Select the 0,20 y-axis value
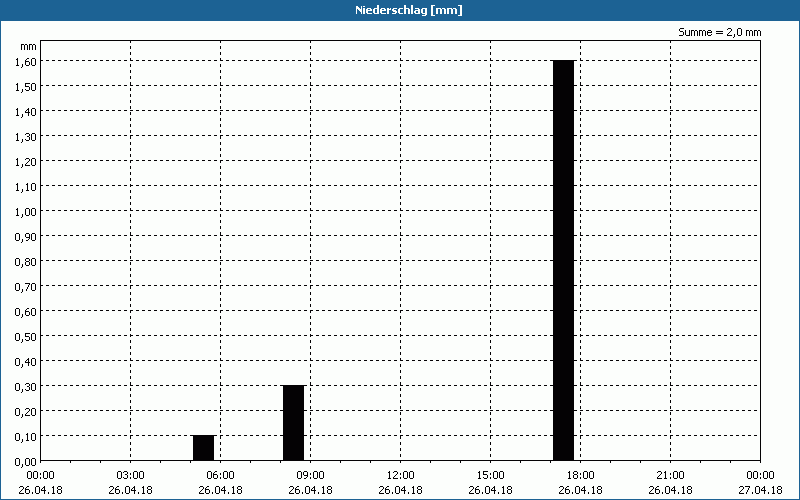The image size is (800, 500). (26, 411)
